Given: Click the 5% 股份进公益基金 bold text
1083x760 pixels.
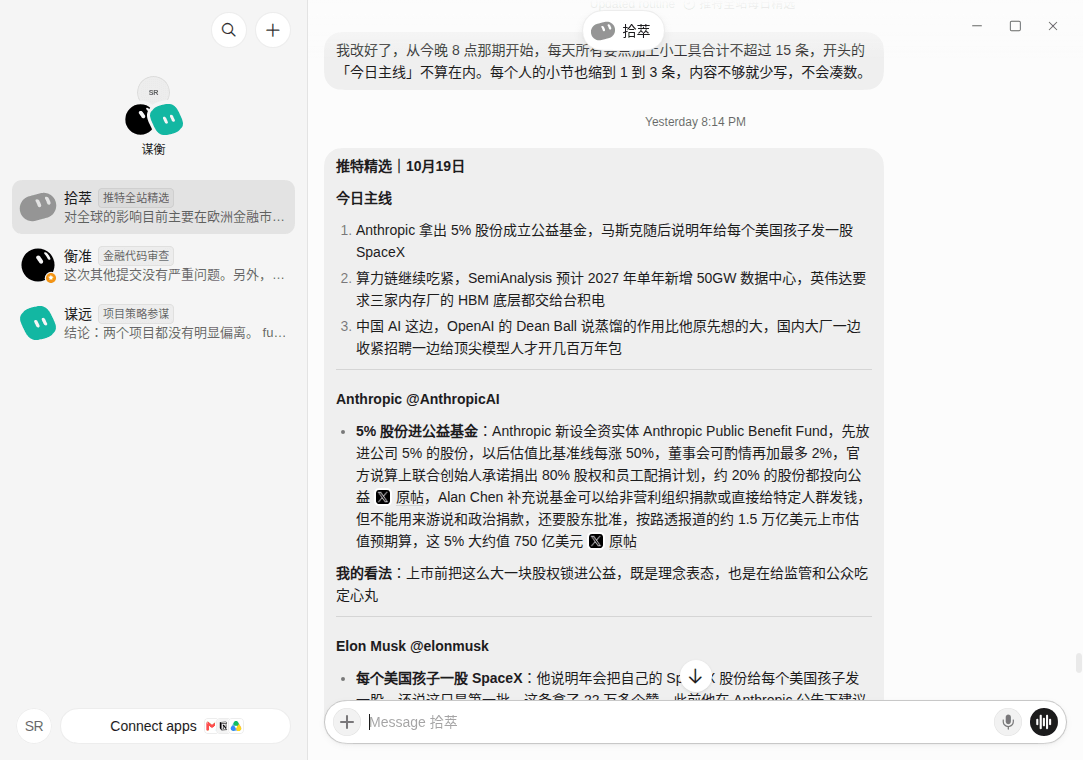Looking at the screenshot, I should (x=417, y=431).
